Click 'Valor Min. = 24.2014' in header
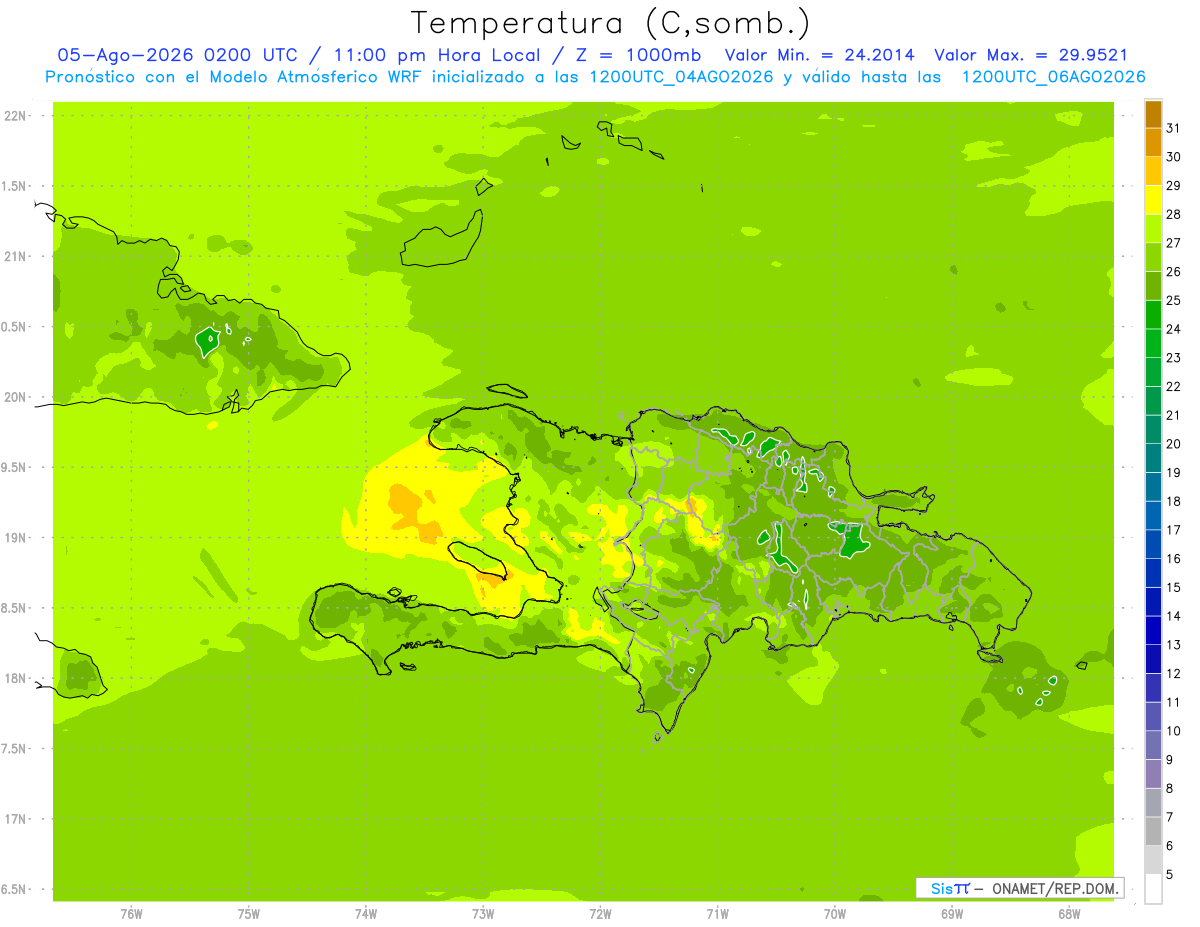The image size is (1200, 927). 819,55
